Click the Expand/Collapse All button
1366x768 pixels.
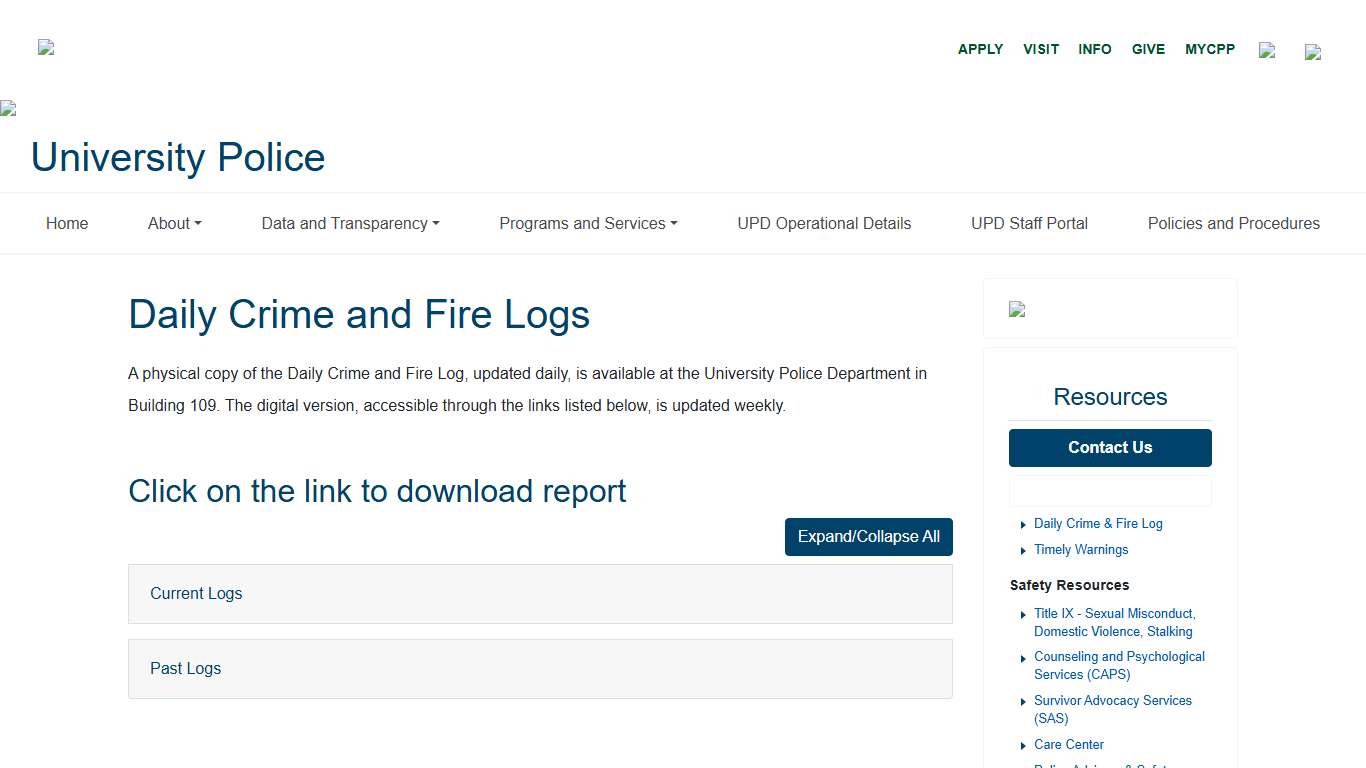click(868, 537)
